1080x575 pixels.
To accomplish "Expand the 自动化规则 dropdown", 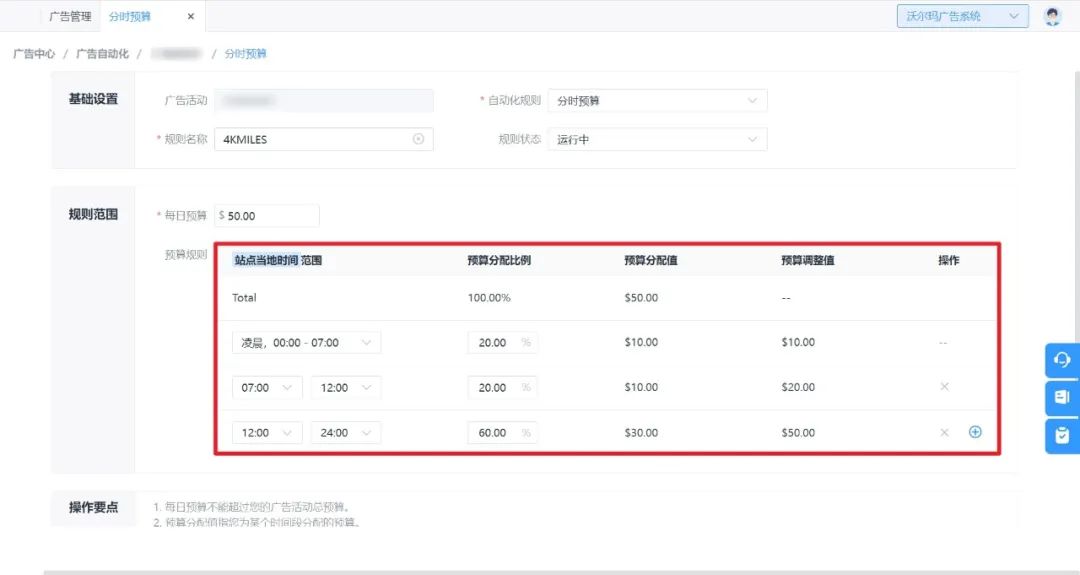I will (657, 101).
